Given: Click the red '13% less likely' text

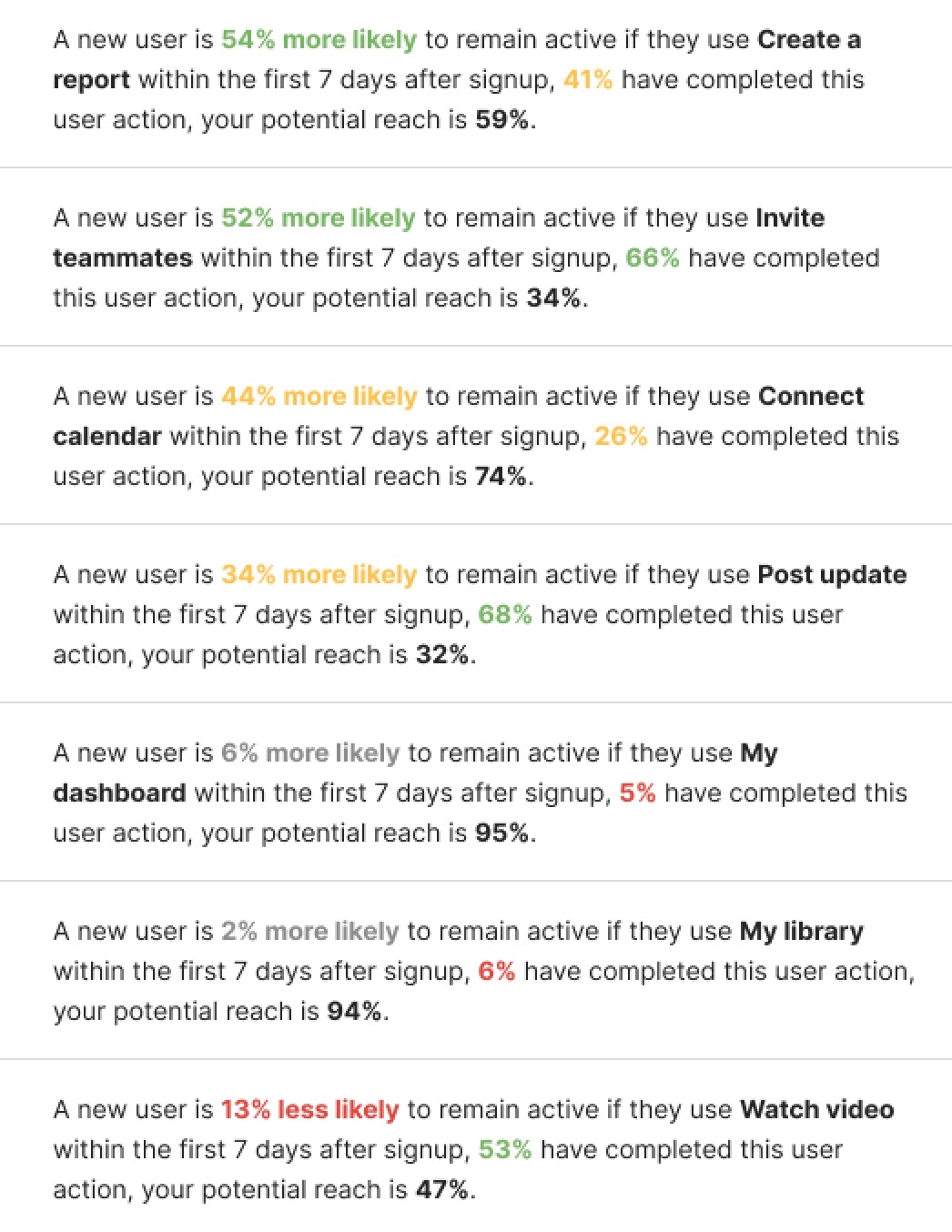Looking at the screenshot, I should pyautogui.click(x=309, y=1110).
